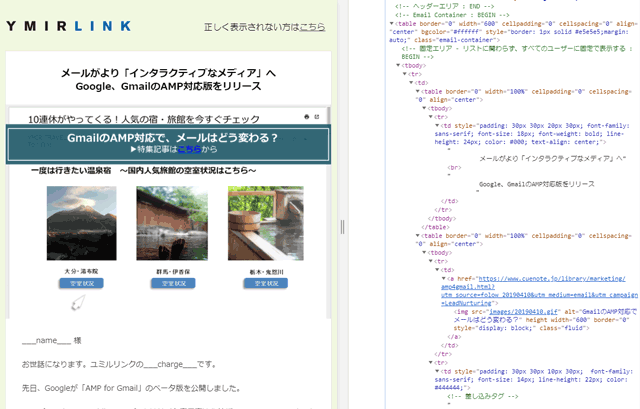Click the お世話になります。ユミルリンクの line
This screenshot has height=409, width=640.
[120, 364]
